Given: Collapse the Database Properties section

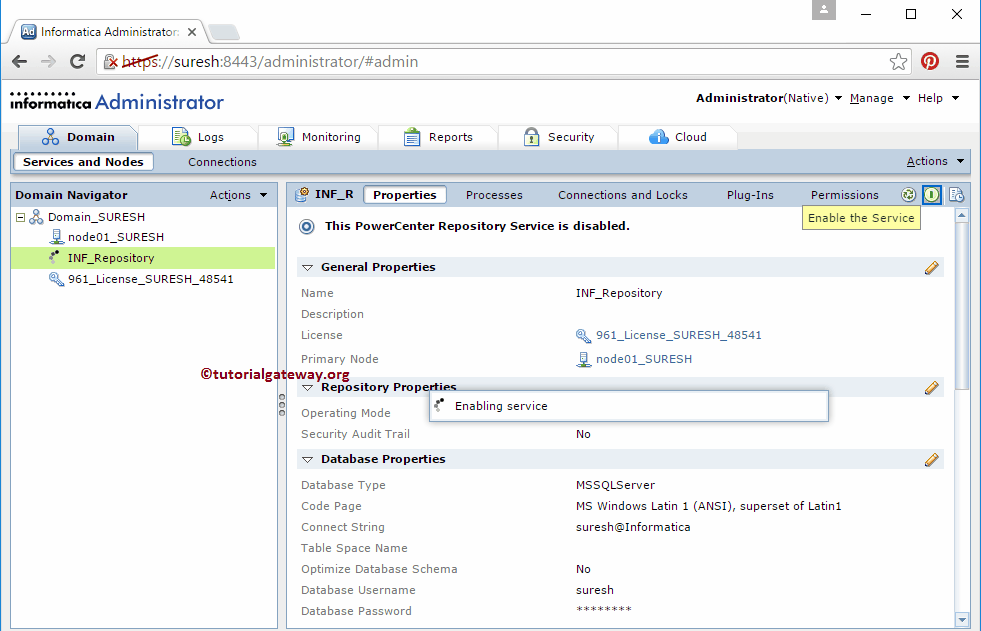Looking at the screenshot, I should 307,459.
